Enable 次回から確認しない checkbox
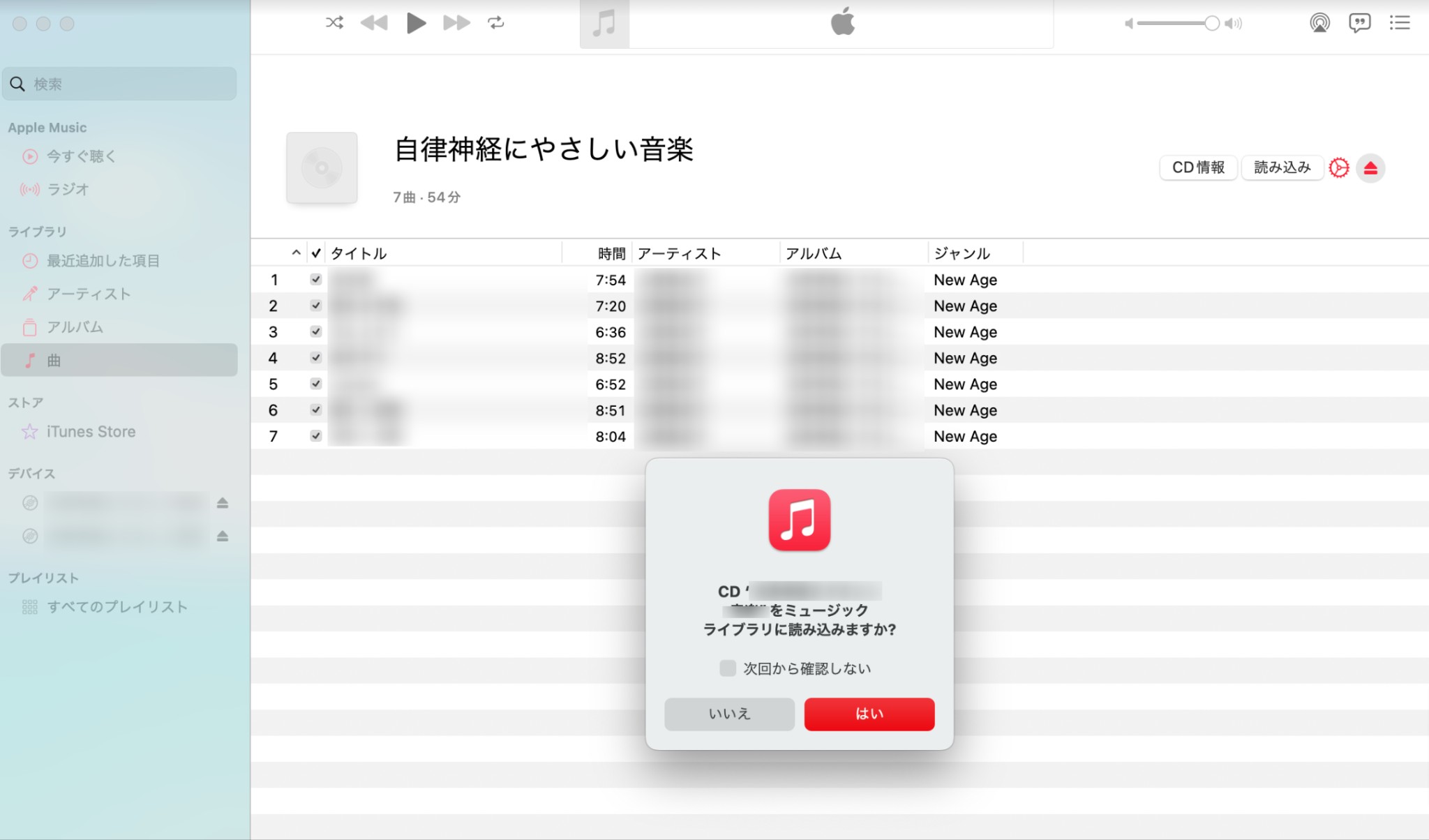The image size is (1429, 840). coord(728,668)
